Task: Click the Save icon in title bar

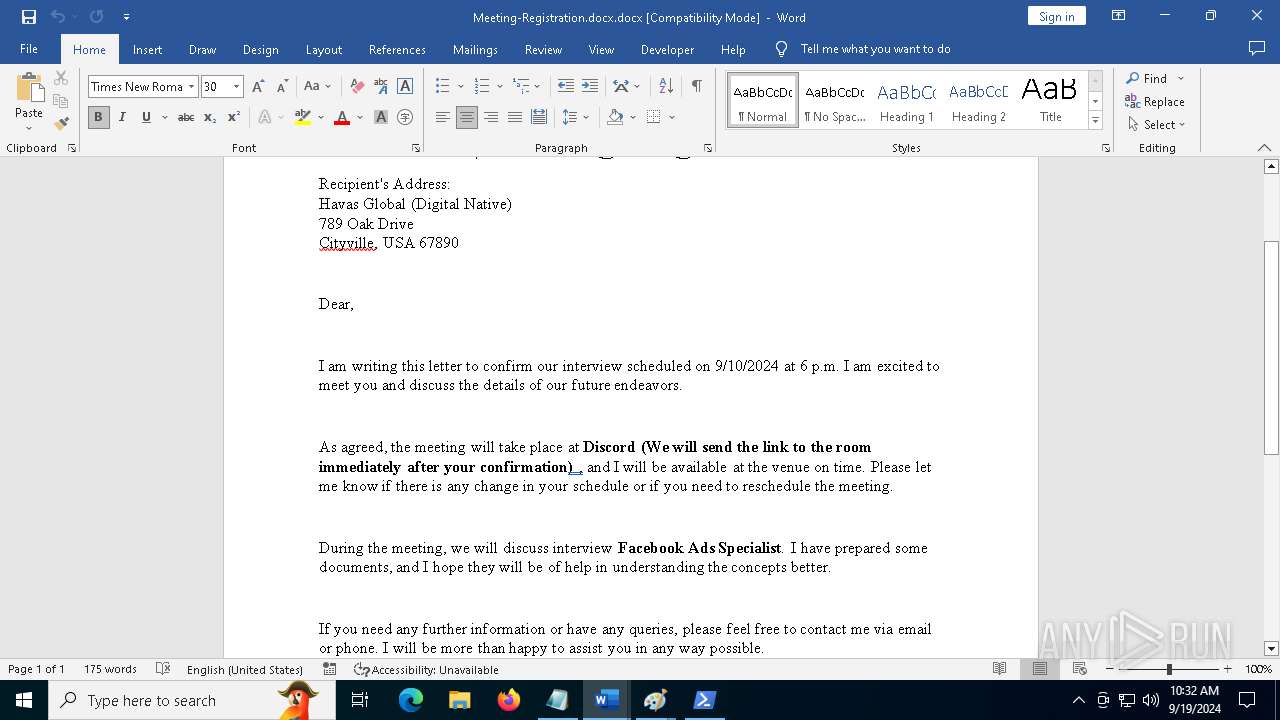Action: pyautogui.click(x=29, y=17)
